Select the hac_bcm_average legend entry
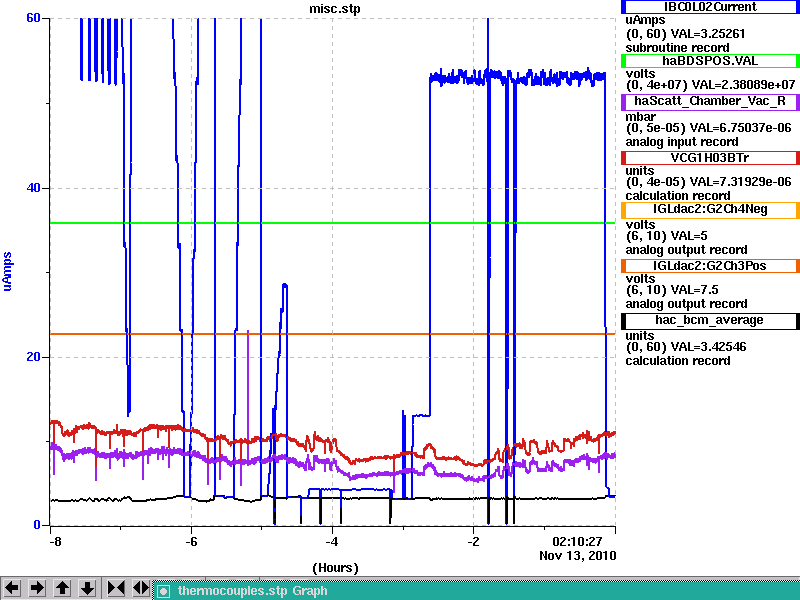 pyautogui.click(x=710, y=320)
